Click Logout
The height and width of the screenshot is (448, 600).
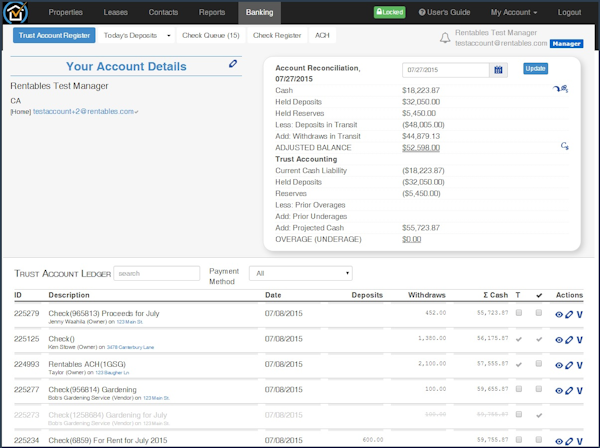click(569, 12)
